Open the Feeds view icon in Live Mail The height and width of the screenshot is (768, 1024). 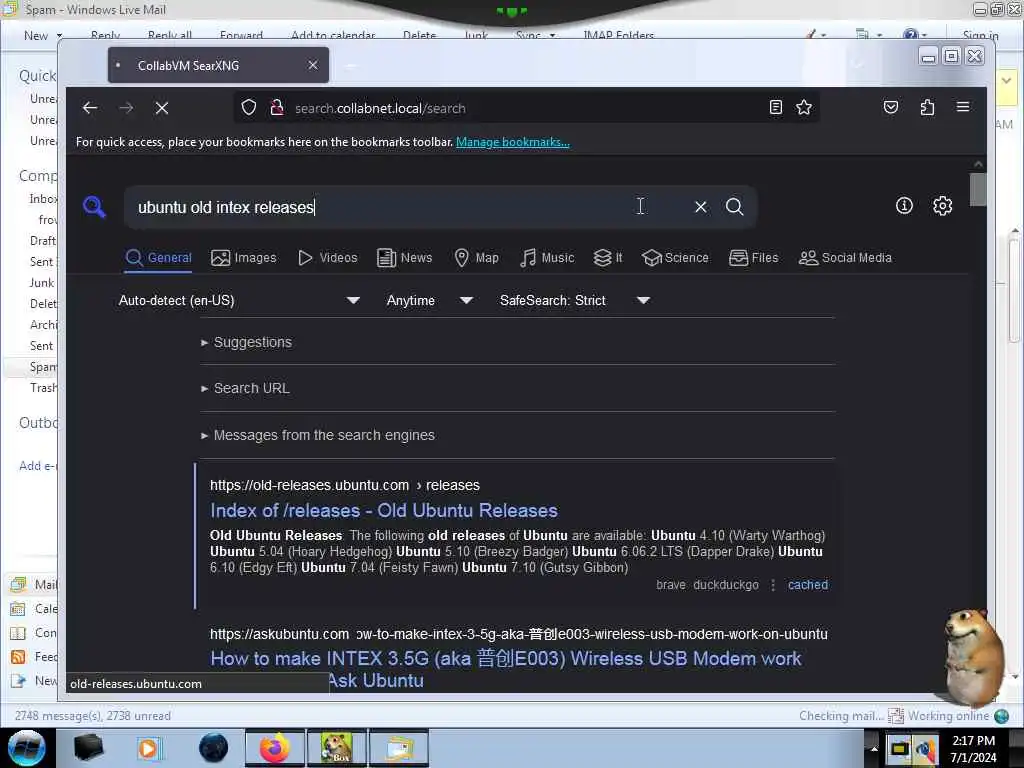18,656
